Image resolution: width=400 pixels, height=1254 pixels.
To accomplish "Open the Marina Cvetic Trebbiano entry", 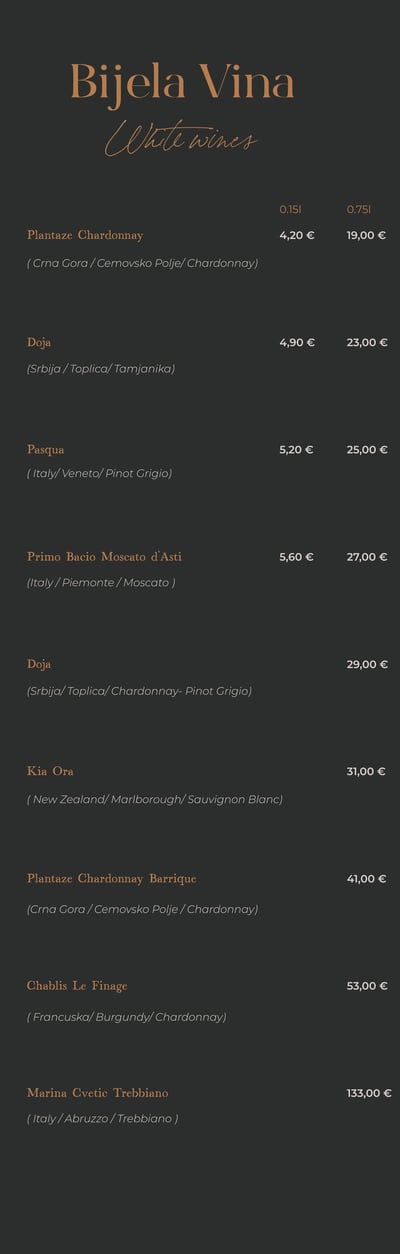I will [97, 1093].
